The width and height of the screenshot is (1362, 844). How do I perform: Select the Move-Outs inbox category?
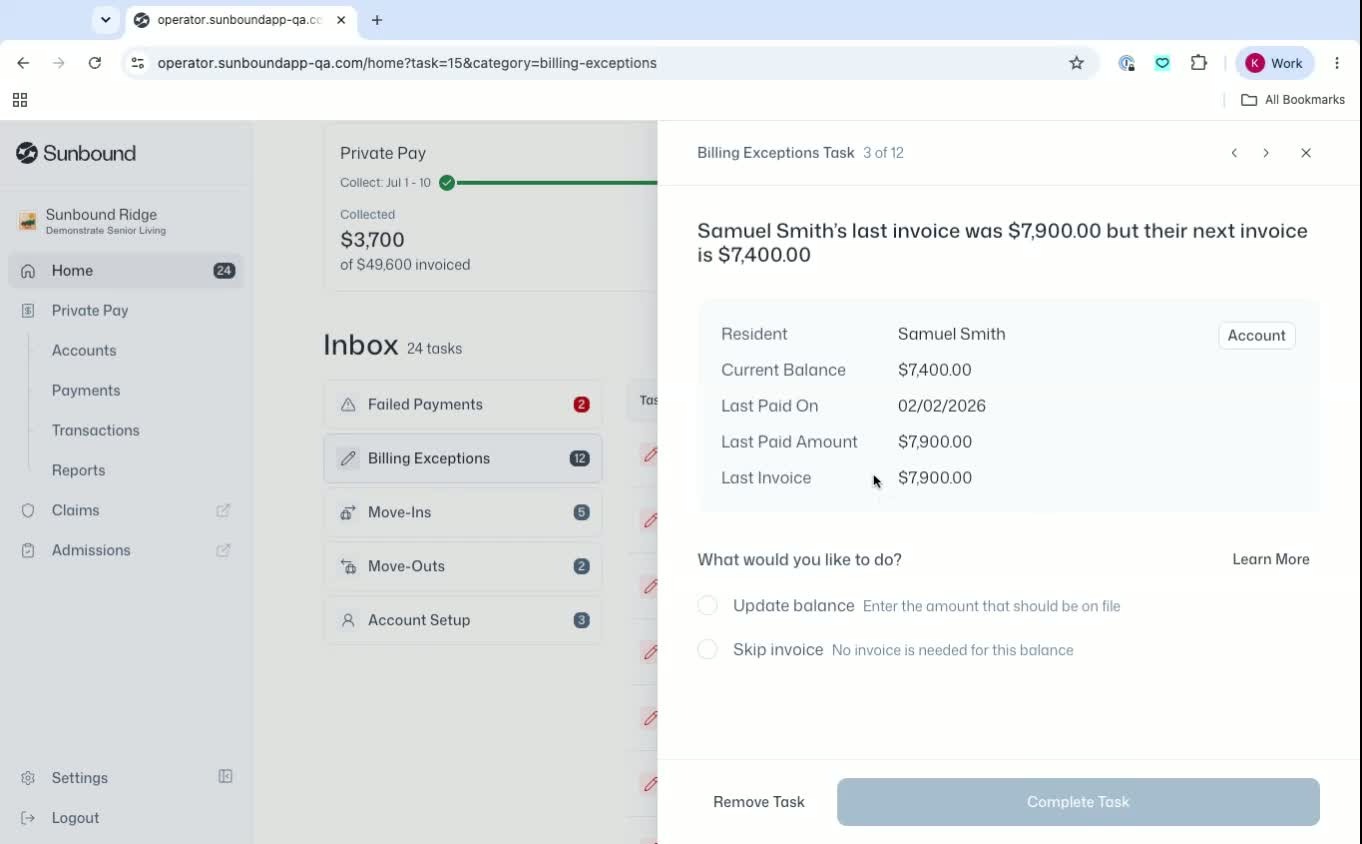pos(463,566)
